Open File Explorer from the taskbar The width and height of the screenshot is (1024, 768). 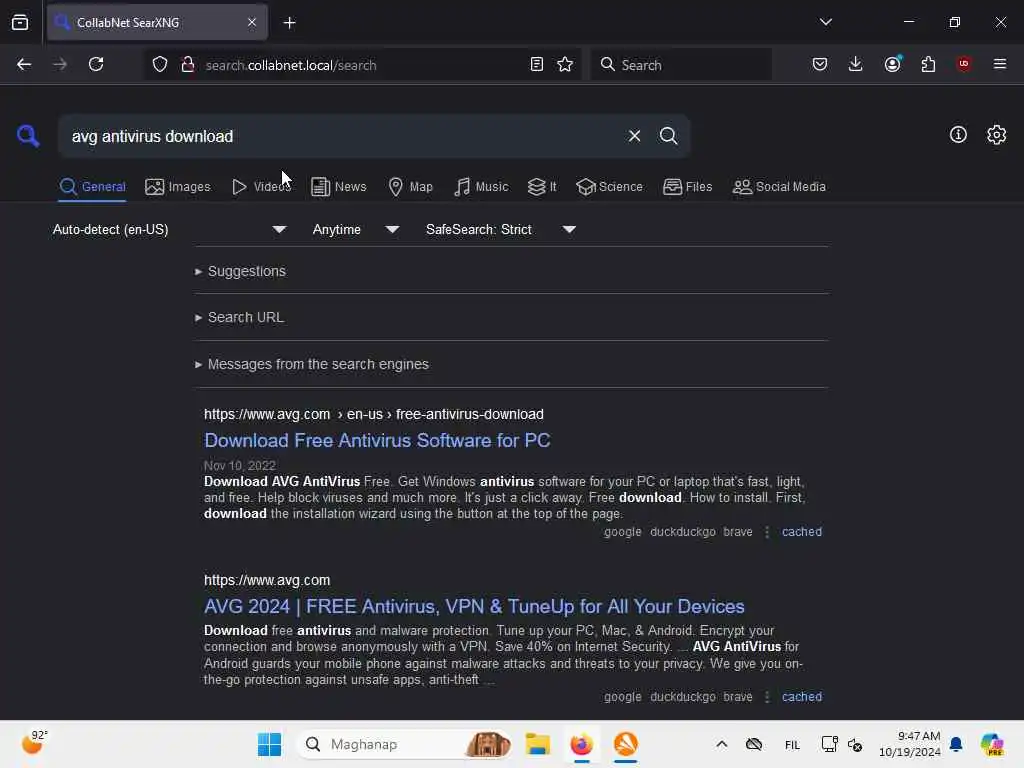point(537,744)
